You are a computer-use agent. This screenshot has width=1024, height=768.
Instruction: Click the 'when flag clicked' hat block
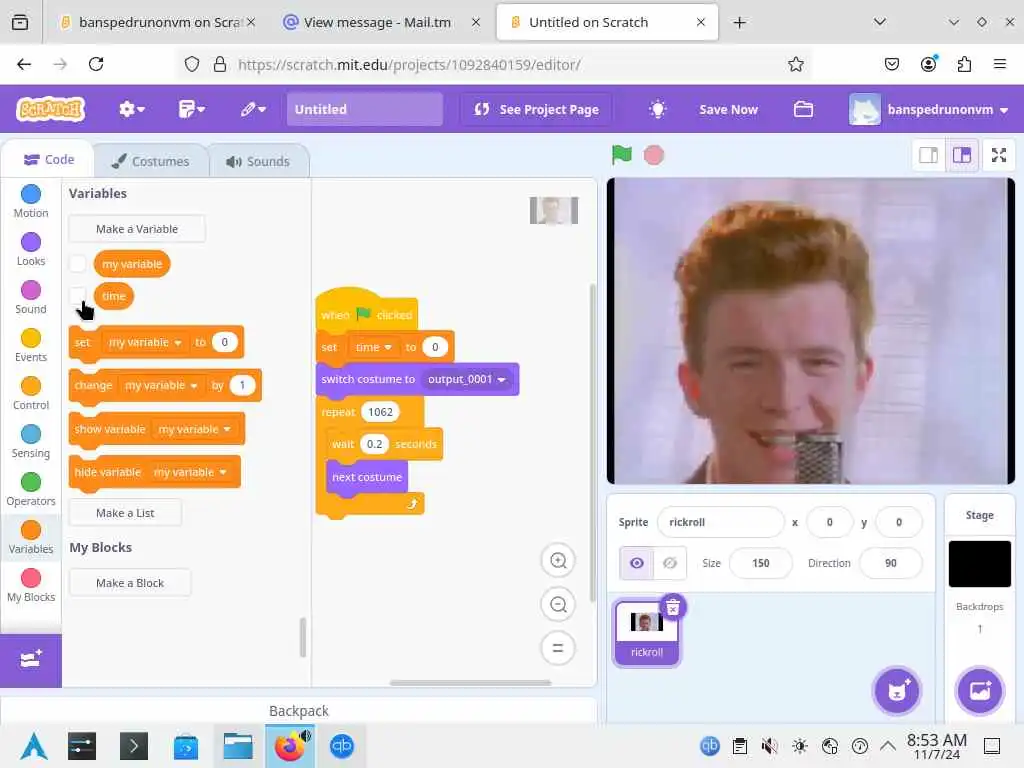pyautogui.click(x=366, y=313)
